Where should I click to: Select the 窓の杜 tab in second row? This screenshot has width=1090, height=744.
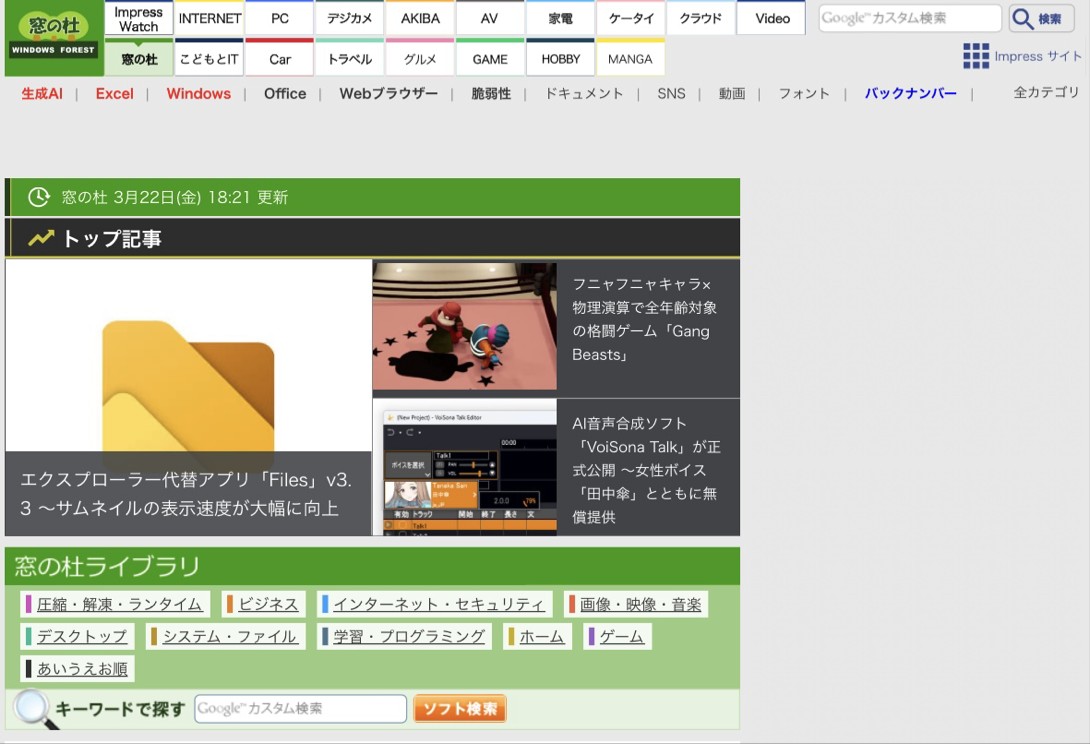point(139,58)
